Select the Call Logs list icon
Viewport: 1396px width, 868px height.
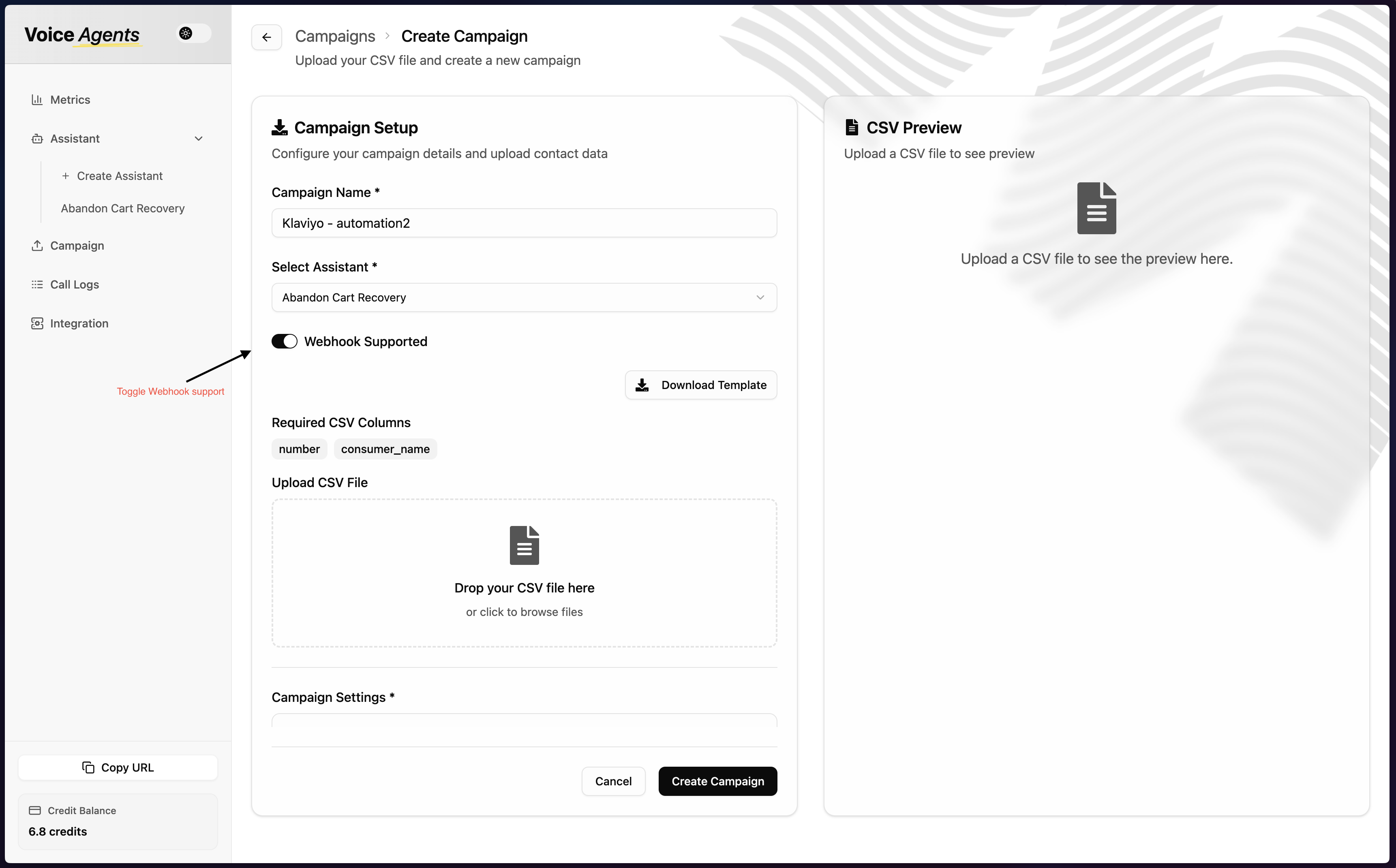coord(37,284)
